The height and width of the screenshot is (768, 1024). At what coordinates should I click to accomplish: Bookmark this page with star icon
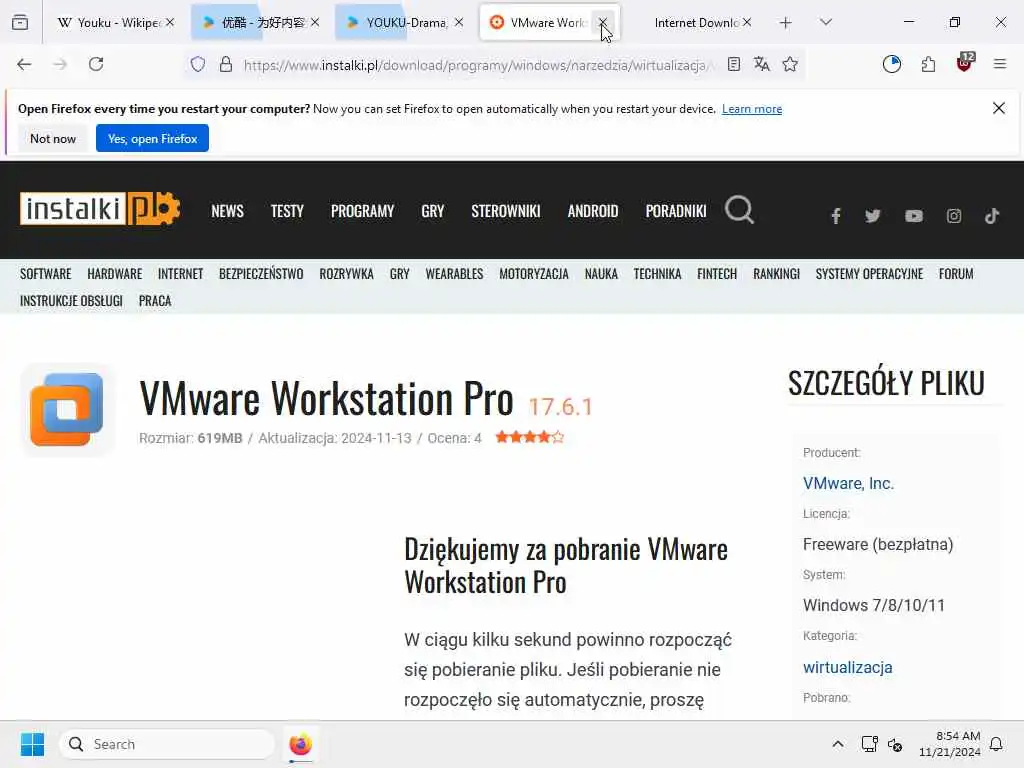(790, 64)
